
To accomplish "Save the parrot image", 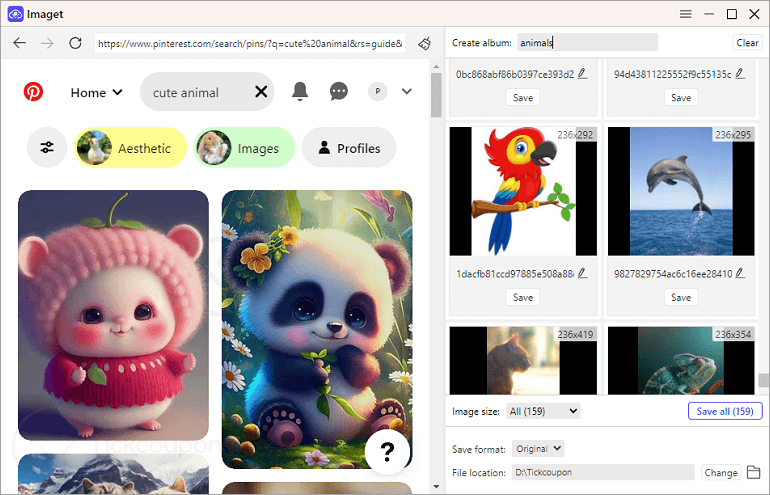I will (x=523, y=297).
